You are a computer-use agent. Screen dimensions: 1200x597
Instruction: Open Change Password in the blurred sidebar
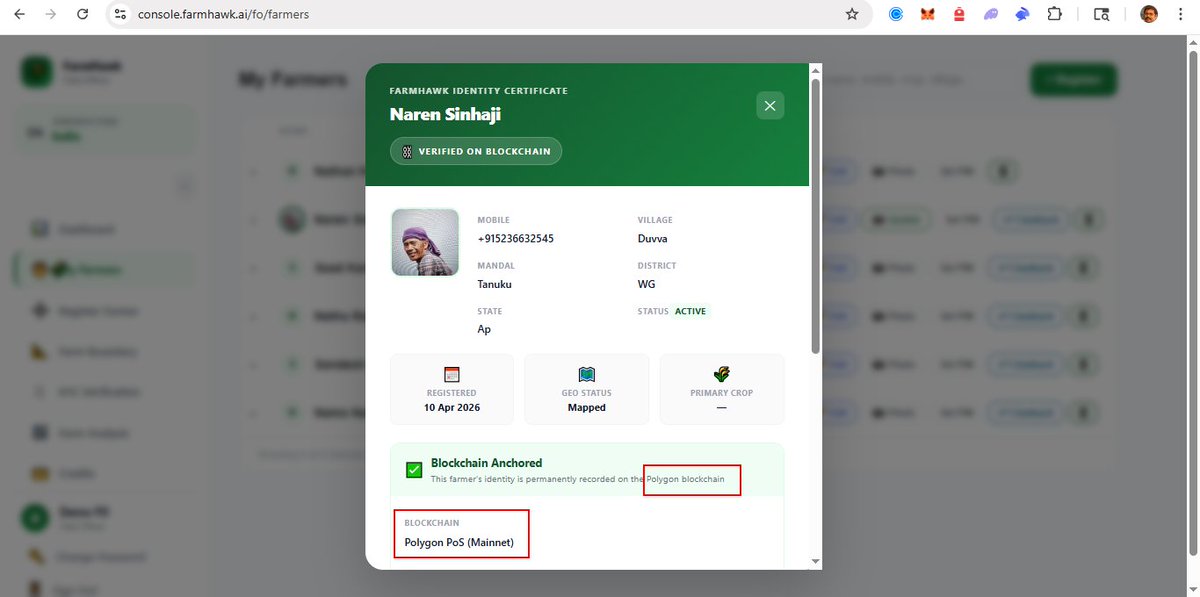coord(100,557)
